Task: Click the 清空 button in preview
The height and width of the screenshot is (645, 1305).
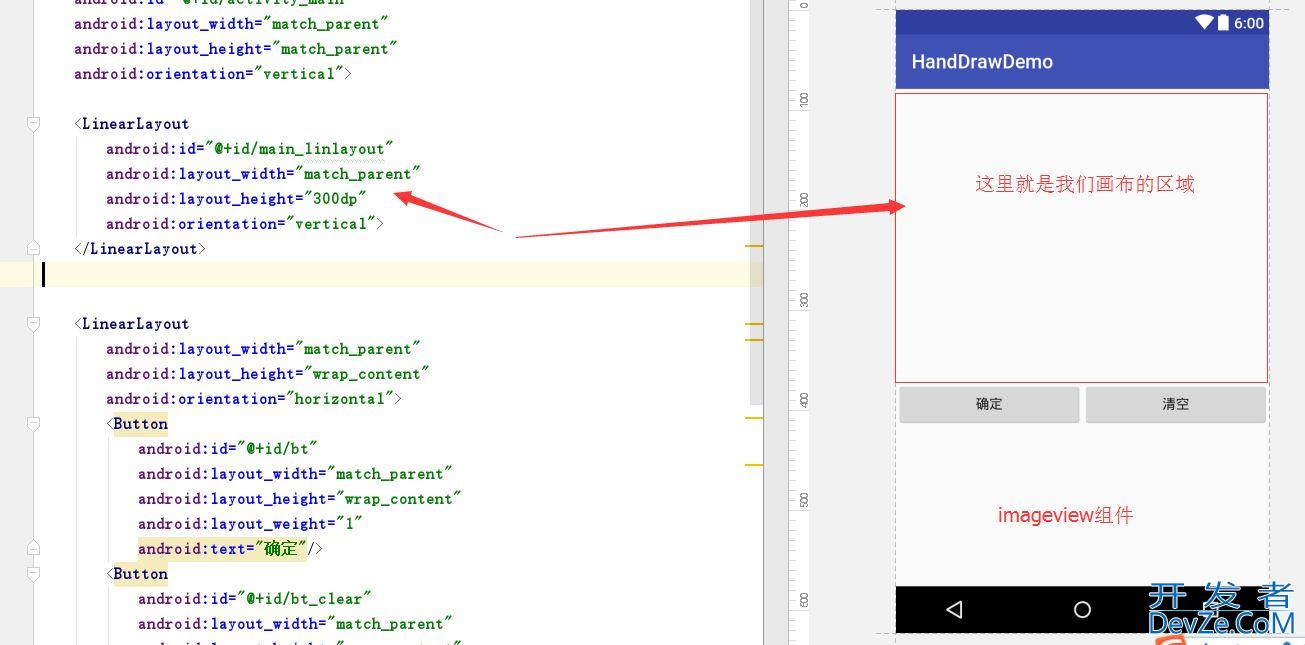Action: pos(1176,404)
